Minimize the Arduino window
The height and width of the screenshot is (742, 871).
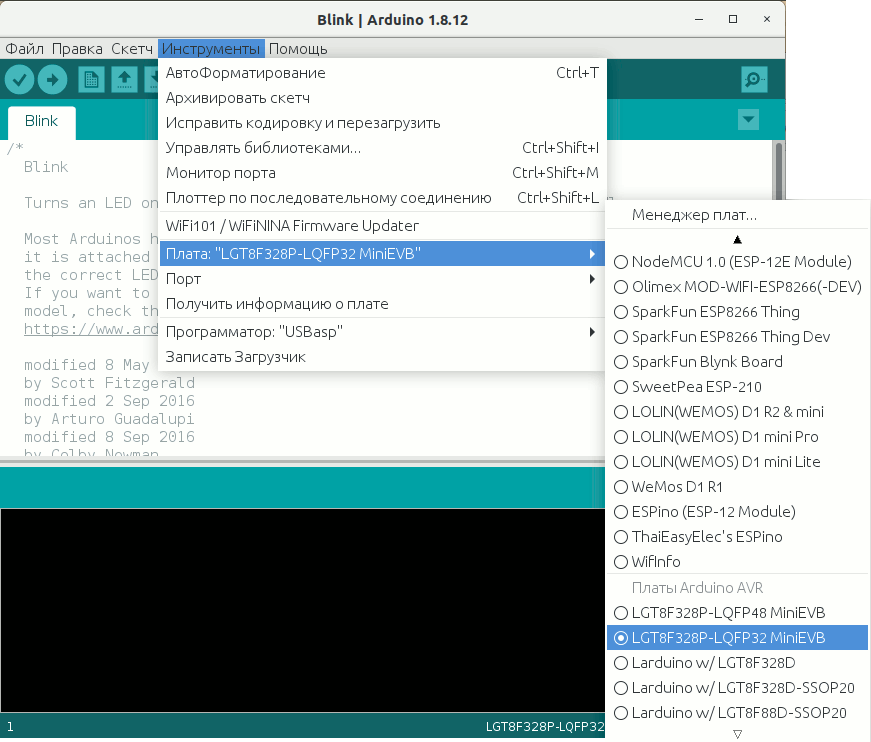699,19
